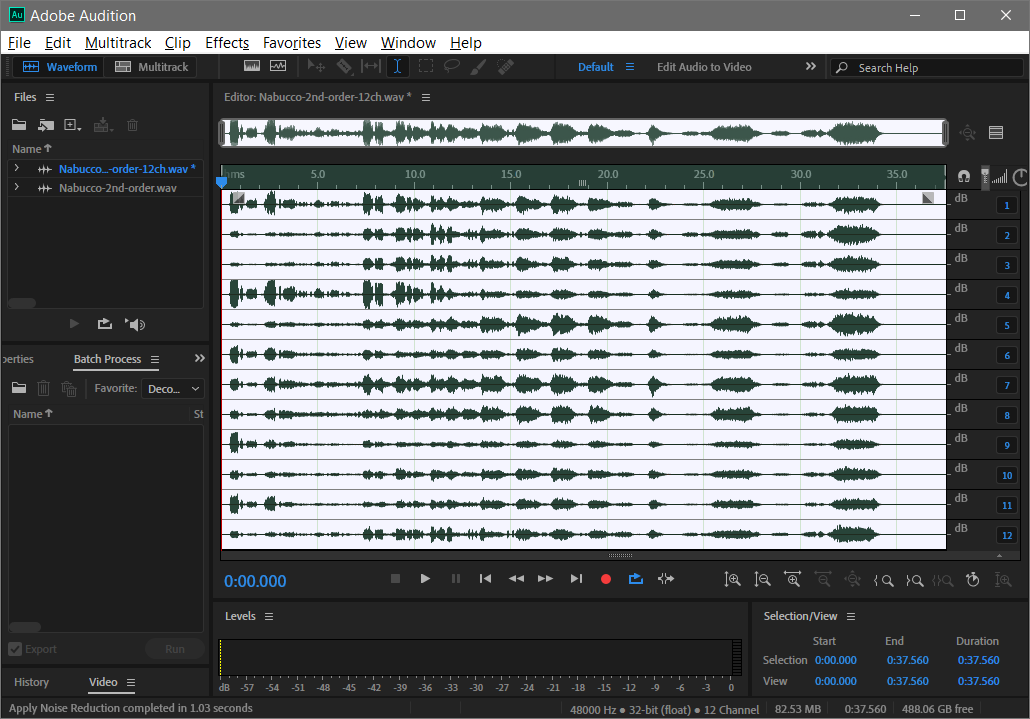1030x719 pixels.
Task: Open the Default workspace options menu
Action: pos(630,67)
